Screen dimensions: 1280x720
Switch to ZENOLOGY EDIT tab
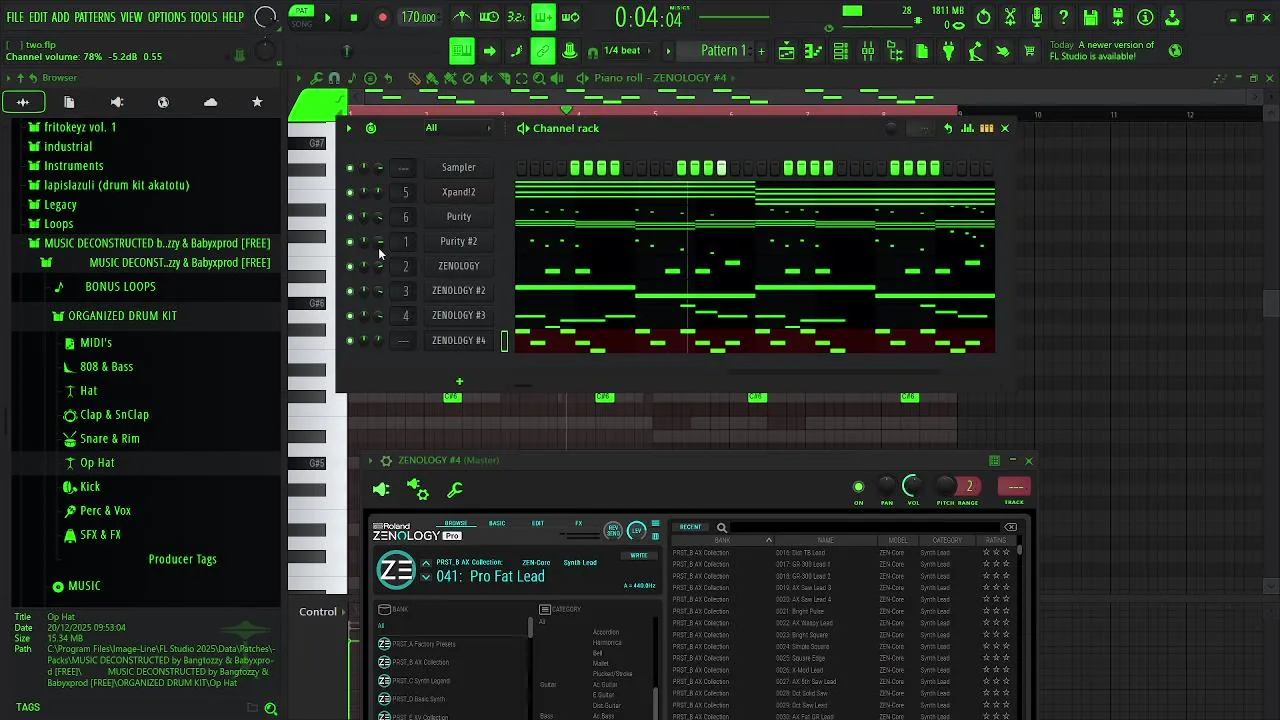point(538,523)
